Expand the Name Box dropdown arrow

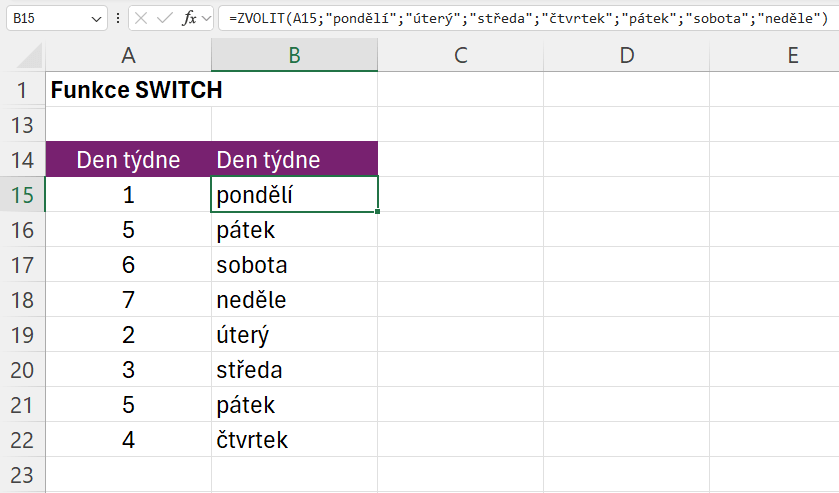[96, 18]
